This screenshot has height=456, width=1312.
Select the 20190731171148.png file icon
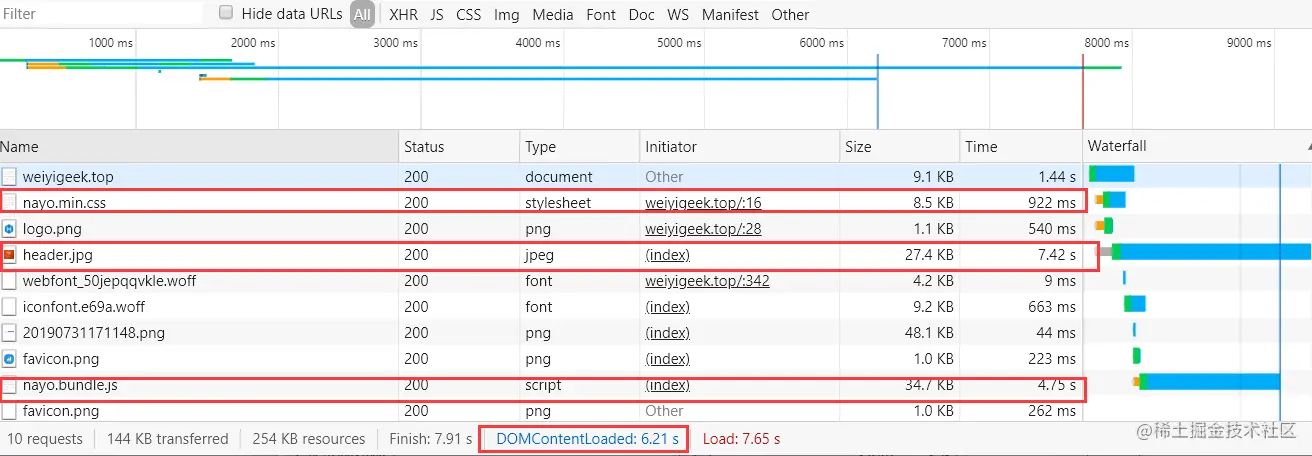(x=9, y=332)
